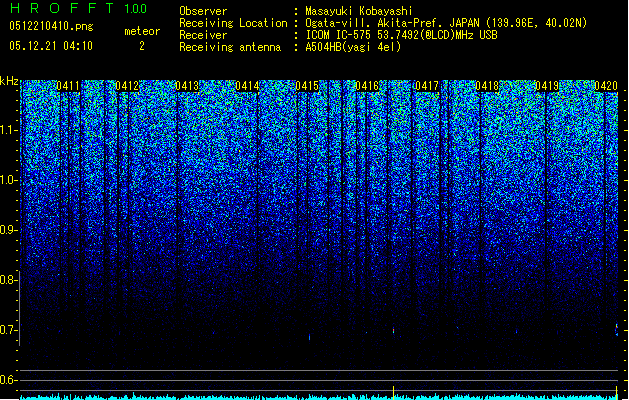Click the meteor count value 2
Viewport: 629px width, 400px height.
(x=142, y=46)
